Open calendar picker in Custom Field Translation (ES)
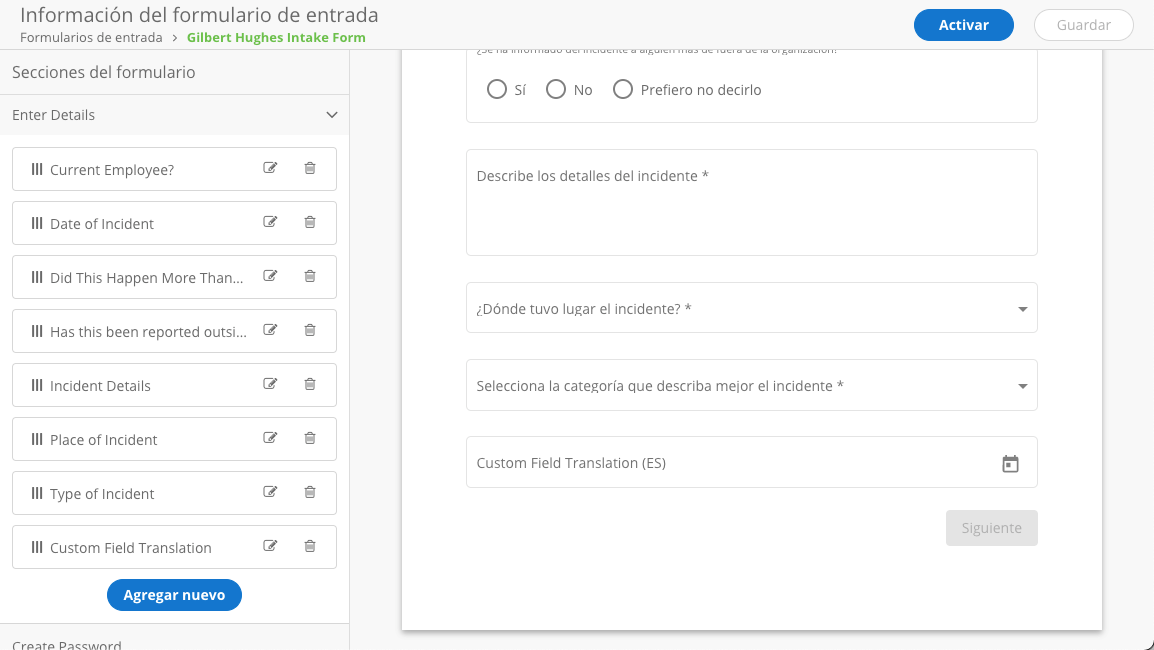 (x=1010, y=463)
